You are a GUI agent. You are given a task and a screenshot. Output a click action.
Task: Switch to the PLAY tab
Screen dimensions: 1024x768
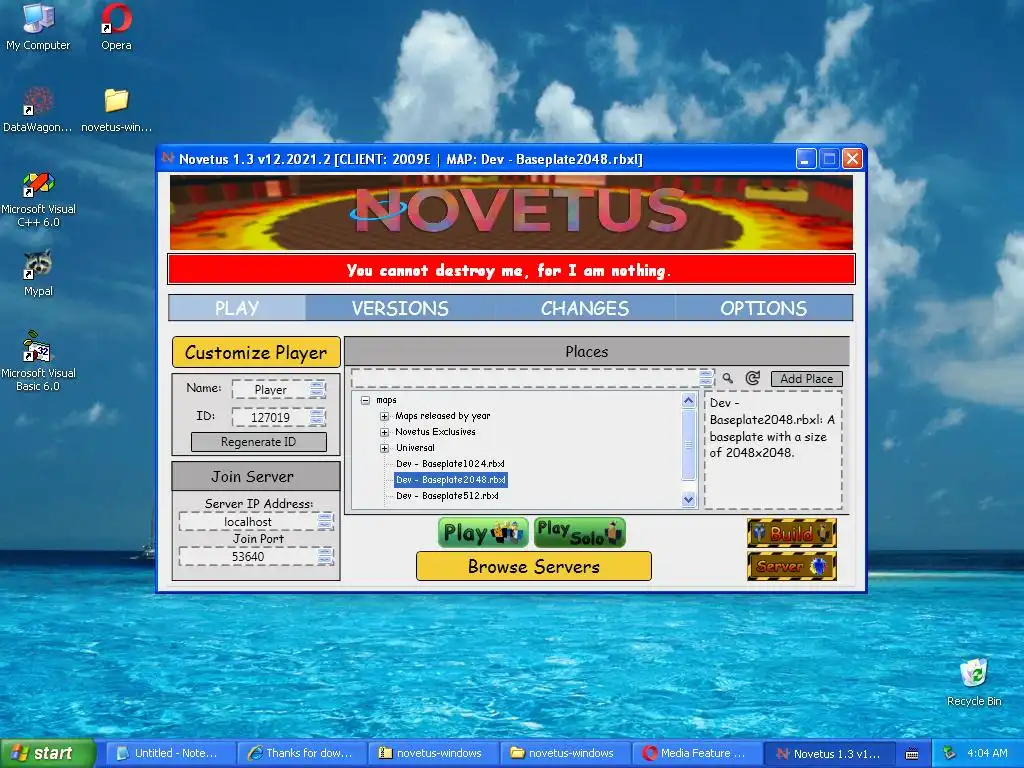click(237, 308)
